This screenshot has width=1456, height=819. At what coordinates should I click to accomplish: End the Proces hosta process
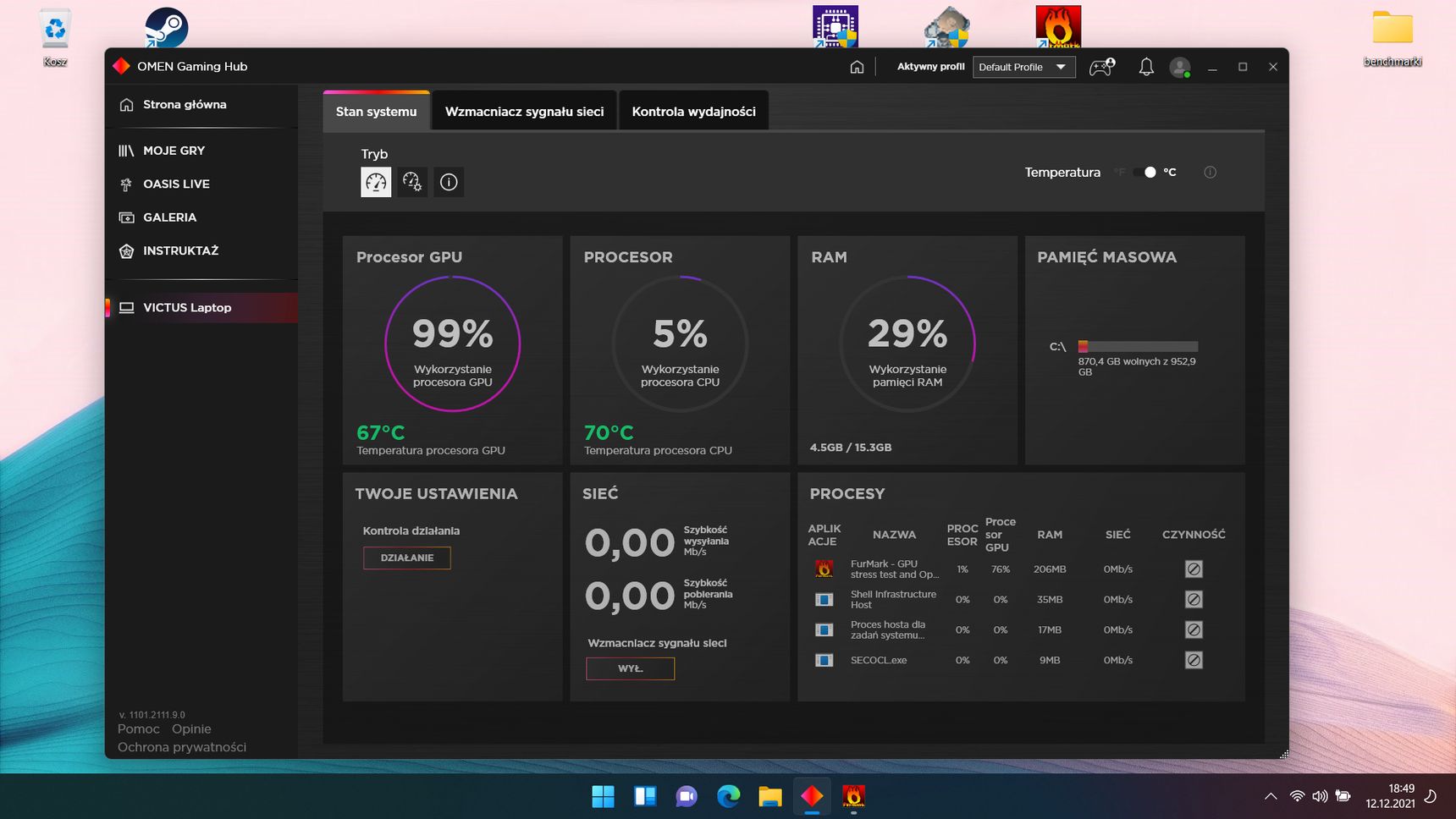(1194, 630)
